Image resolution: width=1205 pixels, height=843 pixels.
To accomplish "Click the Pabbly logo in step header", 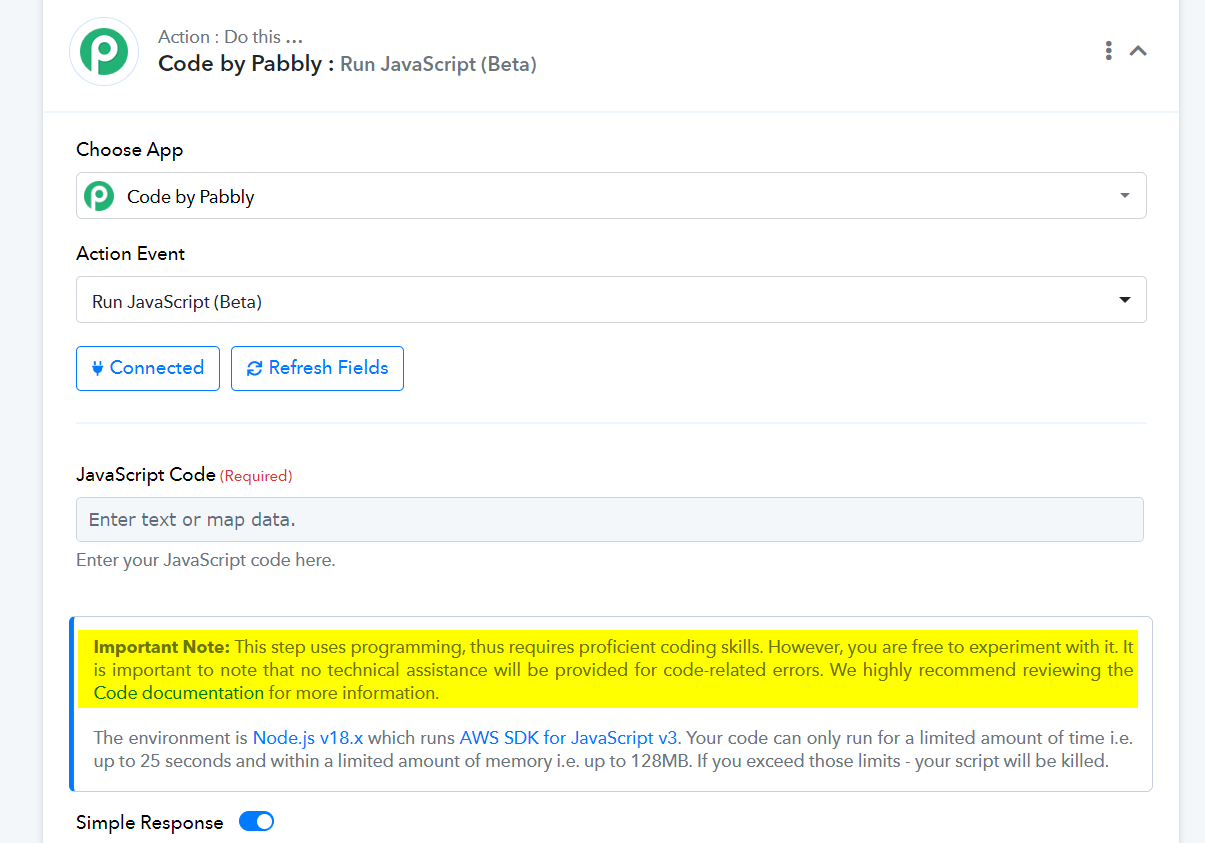I will pos(104,51).
